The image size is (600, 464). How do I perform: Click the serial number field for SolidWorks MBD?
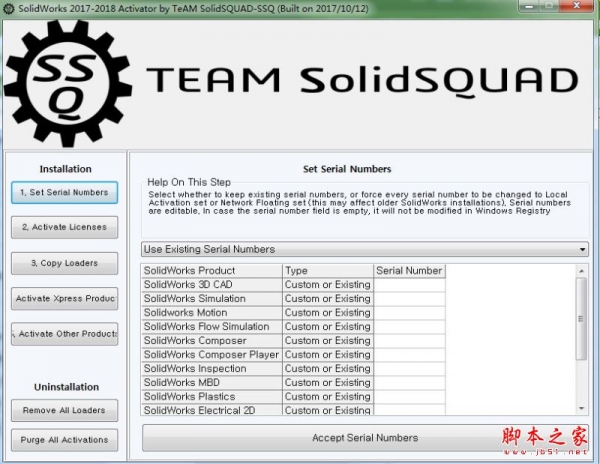click(x=409, y=383)
